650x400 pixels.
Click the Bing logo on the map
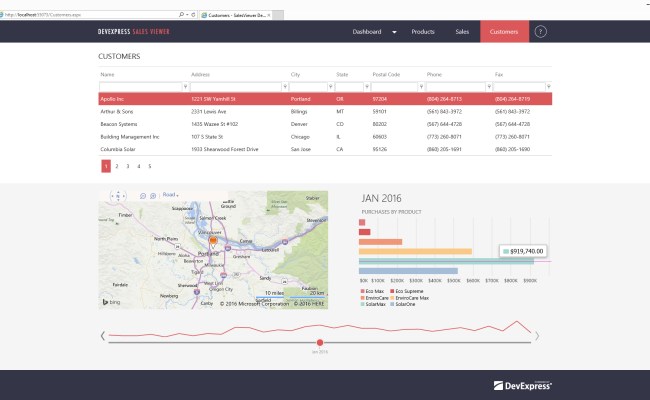[x=112, y=302]
